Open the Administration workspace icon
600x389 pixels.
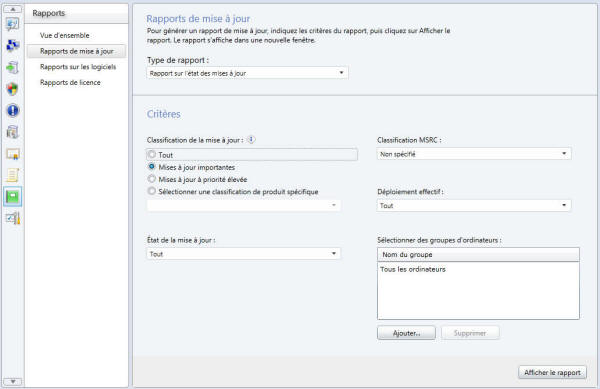[x=12, y=218]
